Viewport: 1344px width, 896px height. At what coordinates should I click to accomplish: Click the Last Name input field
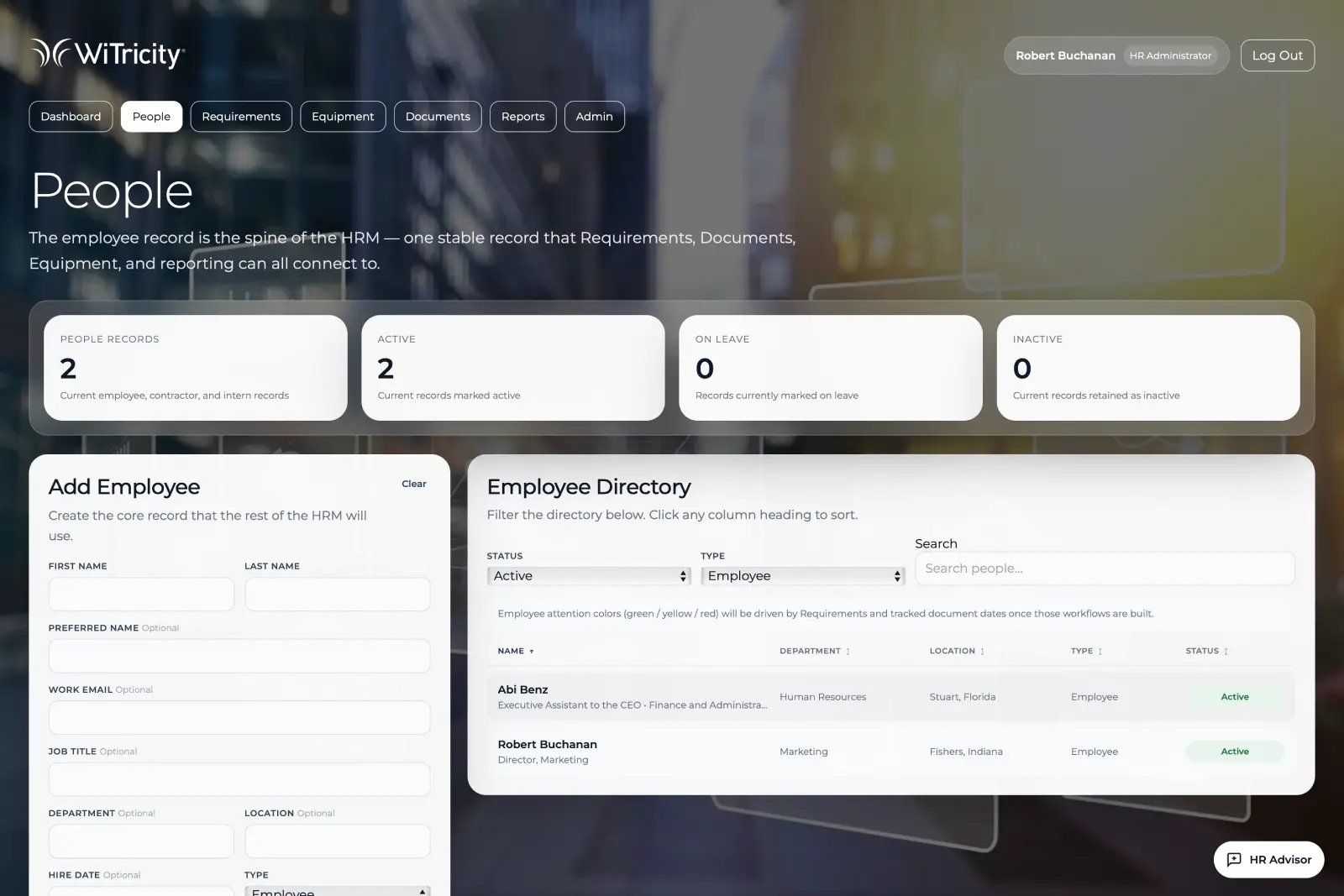[x=338, y=595]
